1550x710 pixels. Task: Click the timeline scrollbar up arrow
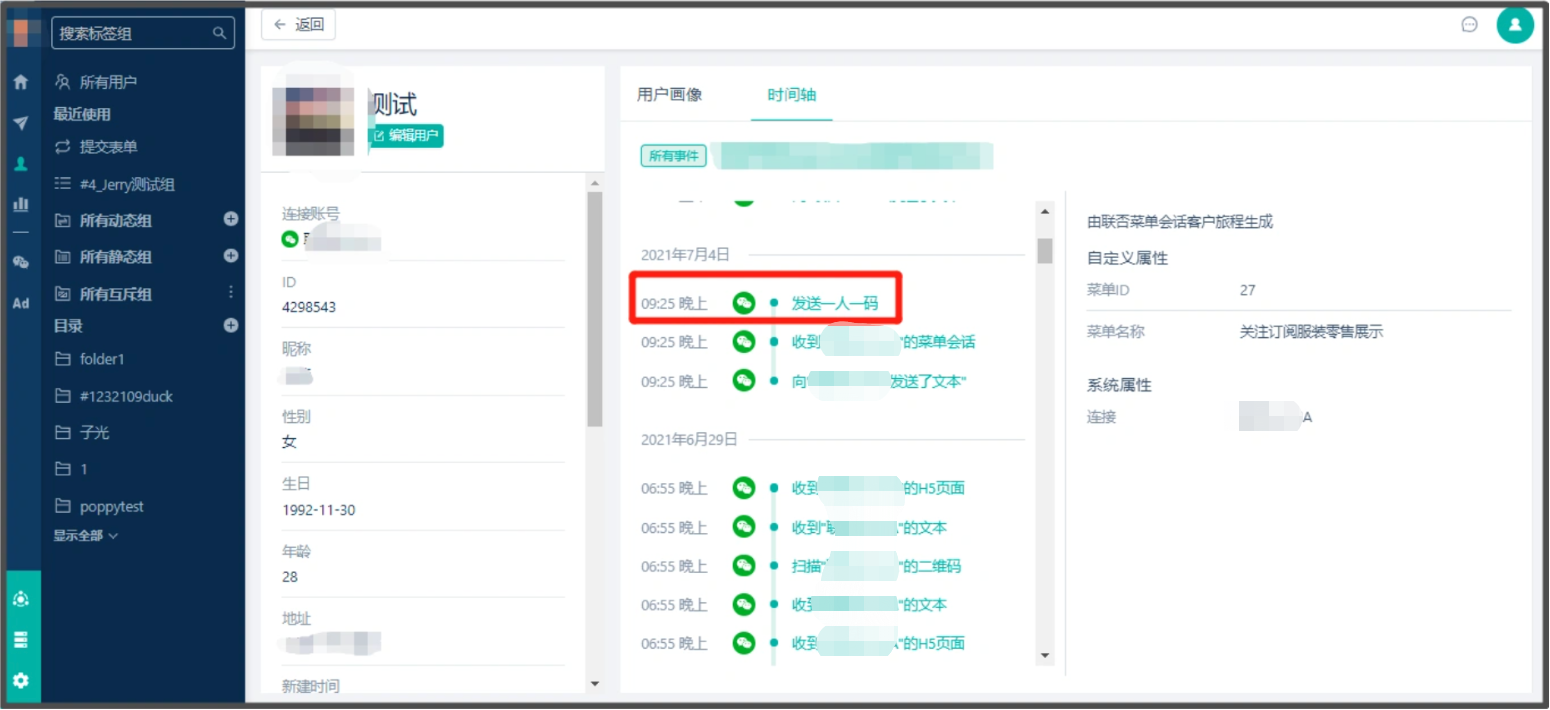[x=1045, y=211]
